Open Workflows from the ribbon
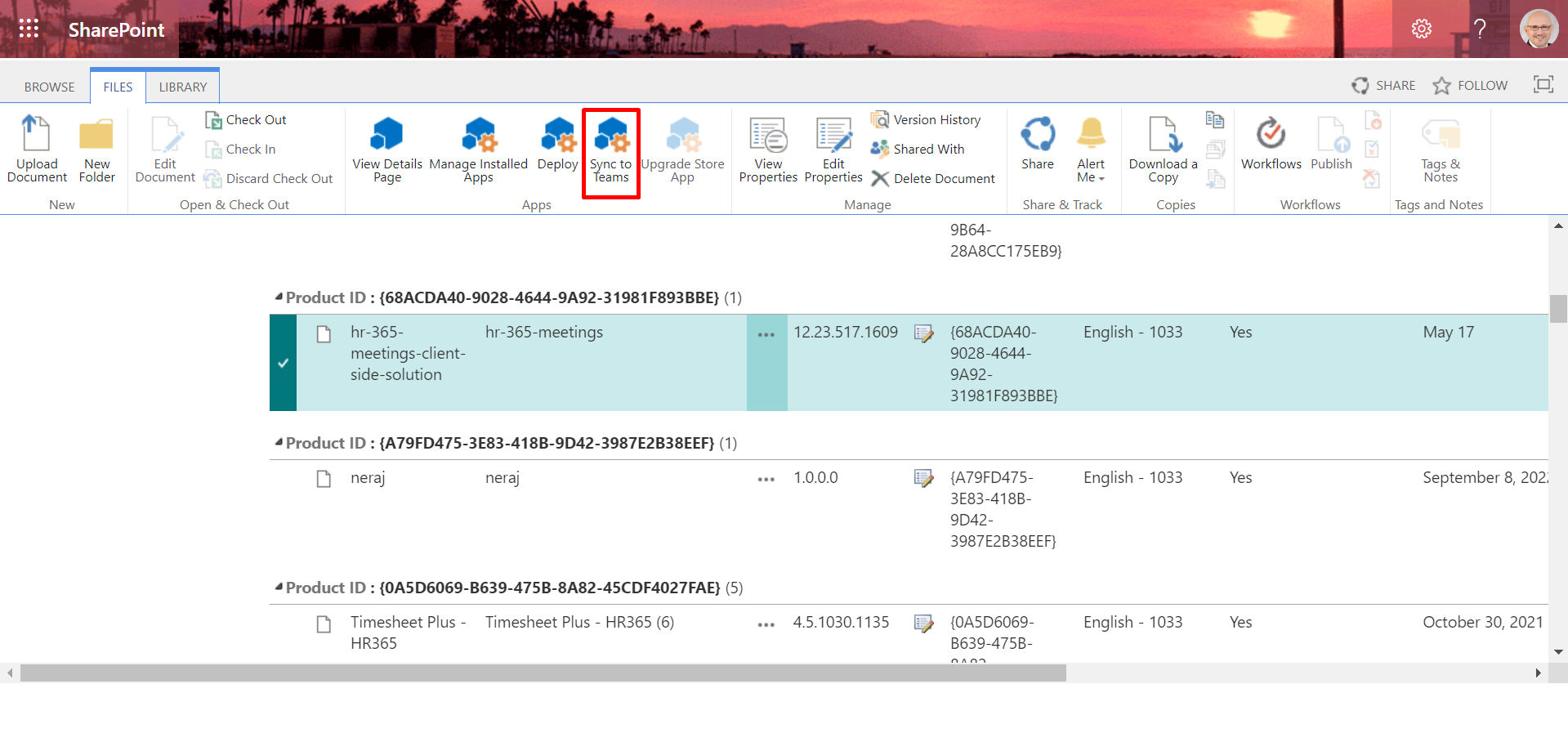The height and width of the screenshot is (733, 1568). [x=1271, y=144]
